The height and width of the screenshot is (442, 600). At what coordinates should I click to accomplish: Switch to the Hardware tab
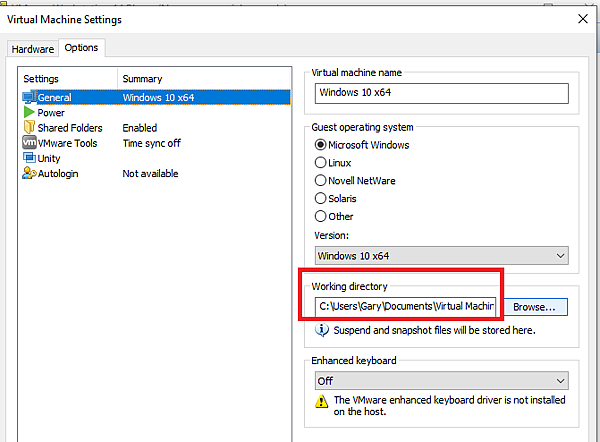tap(33, 49)
